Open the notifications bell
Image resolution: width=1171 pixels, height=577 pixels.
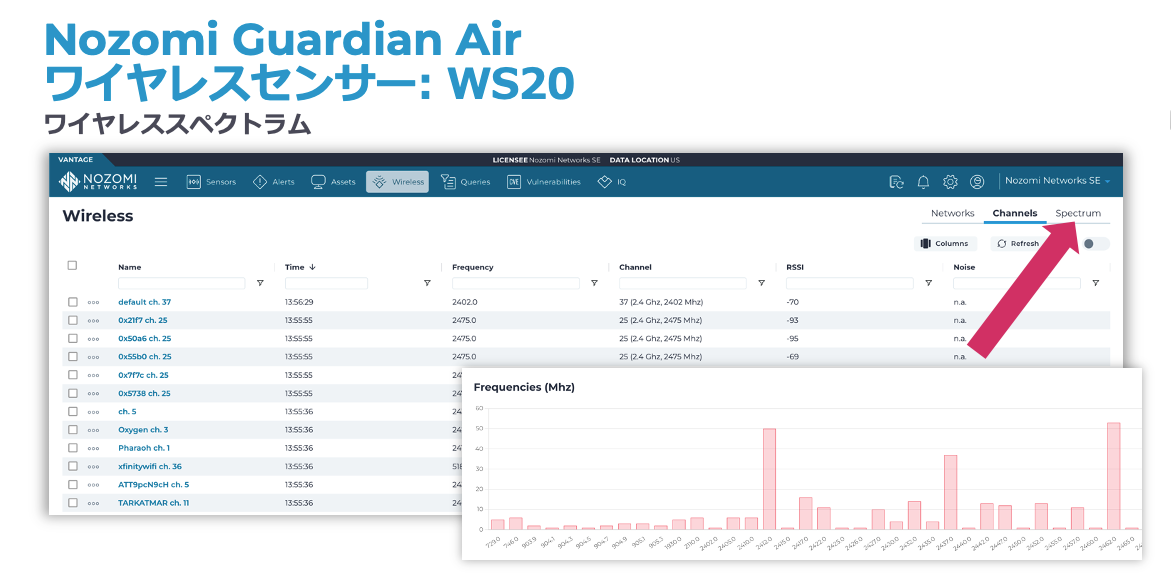(924, 181)
